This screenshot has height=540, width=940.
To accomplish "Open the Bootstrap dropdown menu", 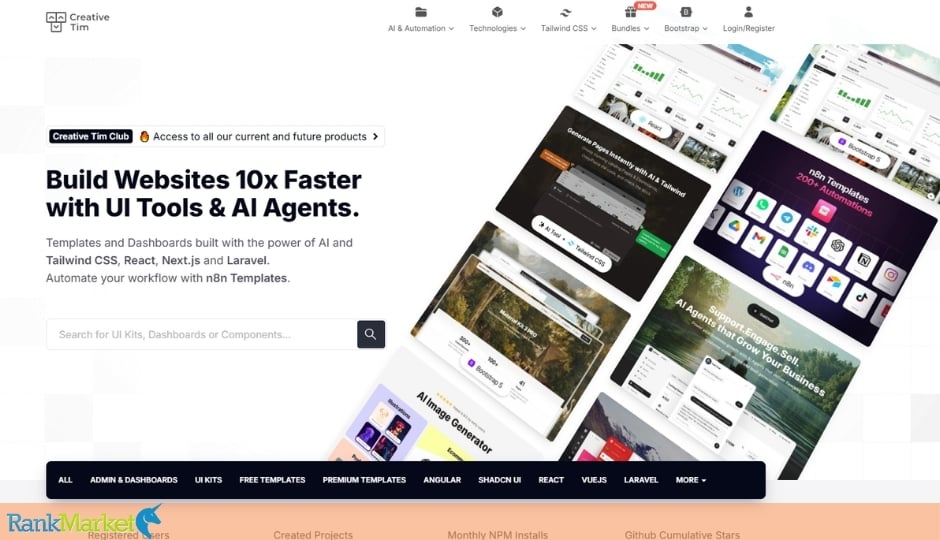I will point(686,28).
